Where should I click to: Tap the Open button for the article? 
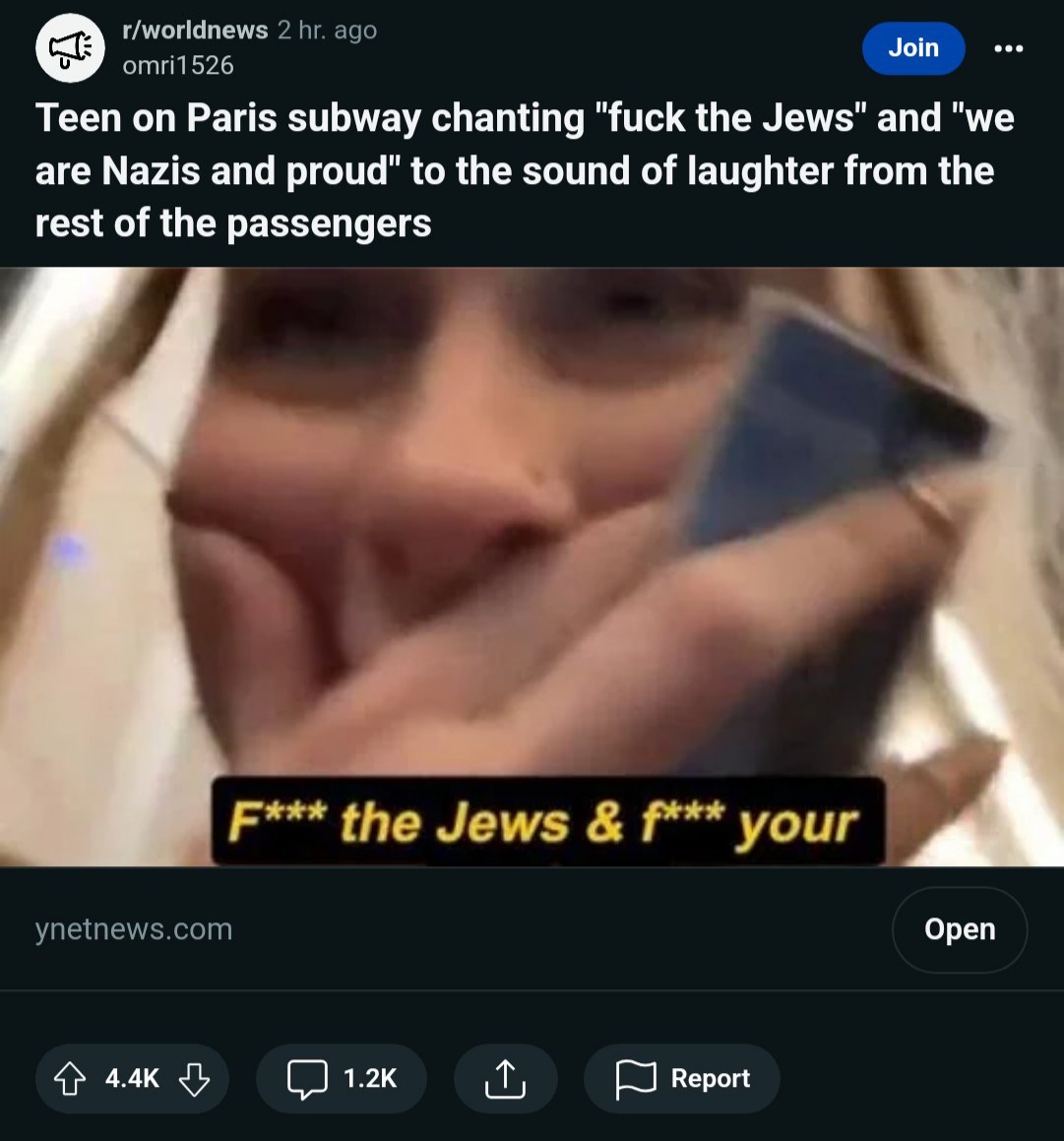click(960, 929)
